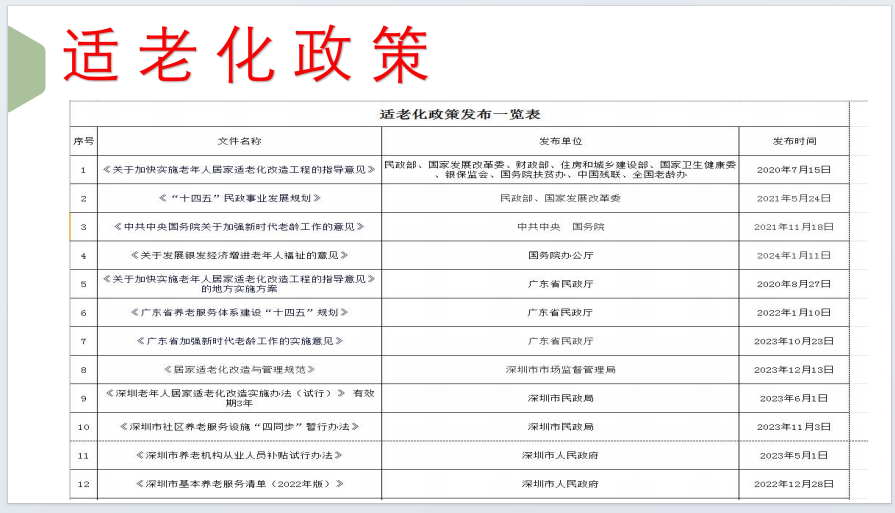Click the date 2021年5月24日
The image size is (895, 513).
point(794,198)
